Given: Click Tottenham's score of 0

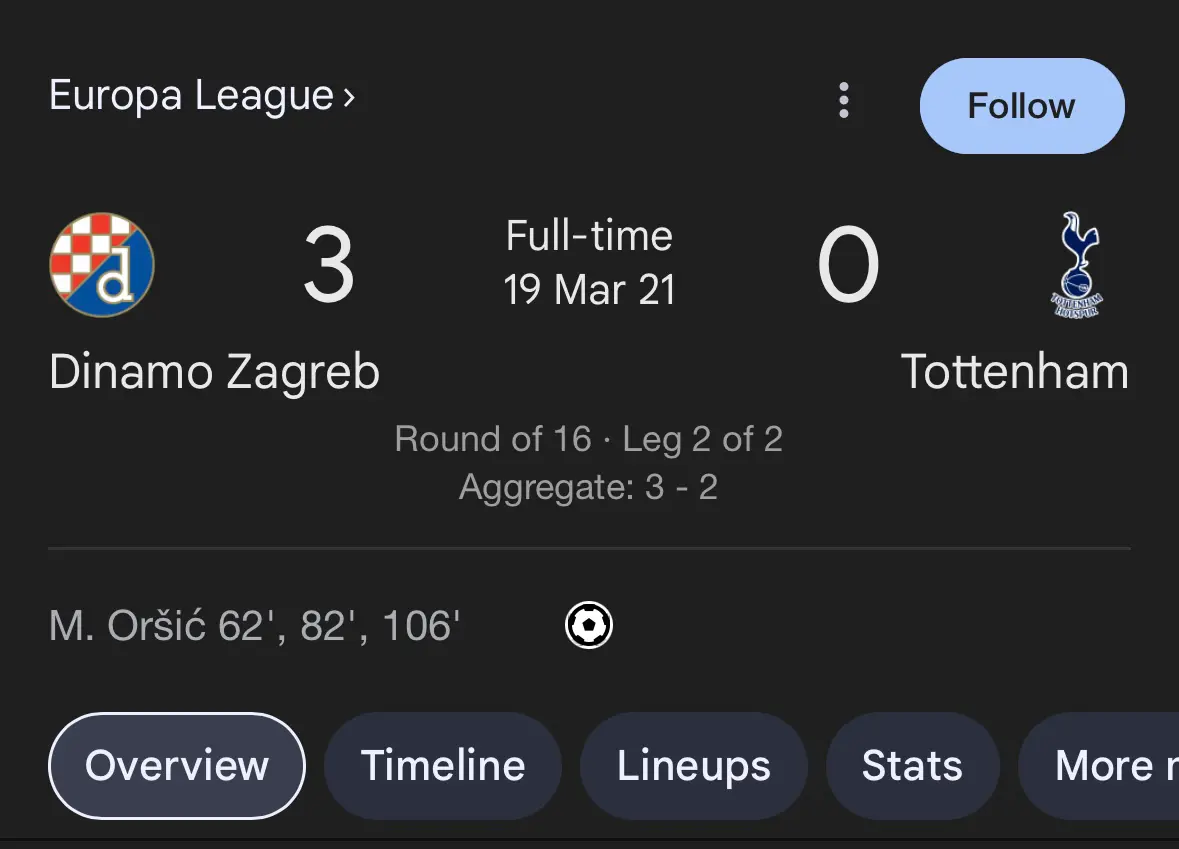Looking at the screenshot, I should (x=848, y=265).
